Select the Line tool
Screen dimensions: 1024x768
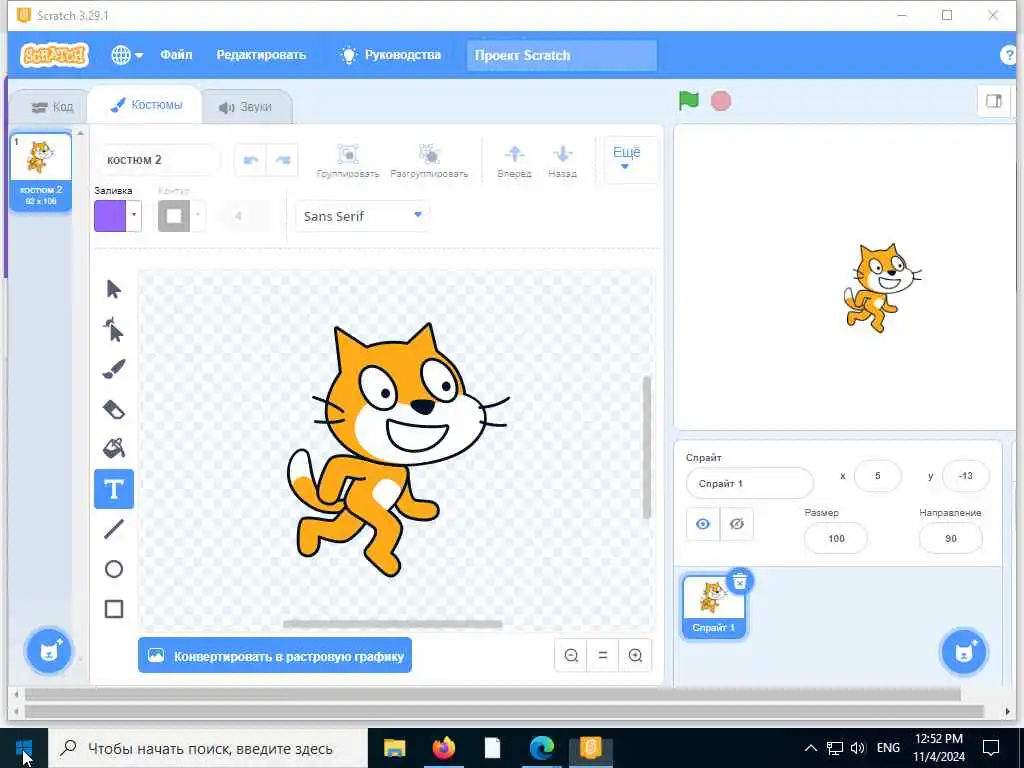(x=114, y=529)
